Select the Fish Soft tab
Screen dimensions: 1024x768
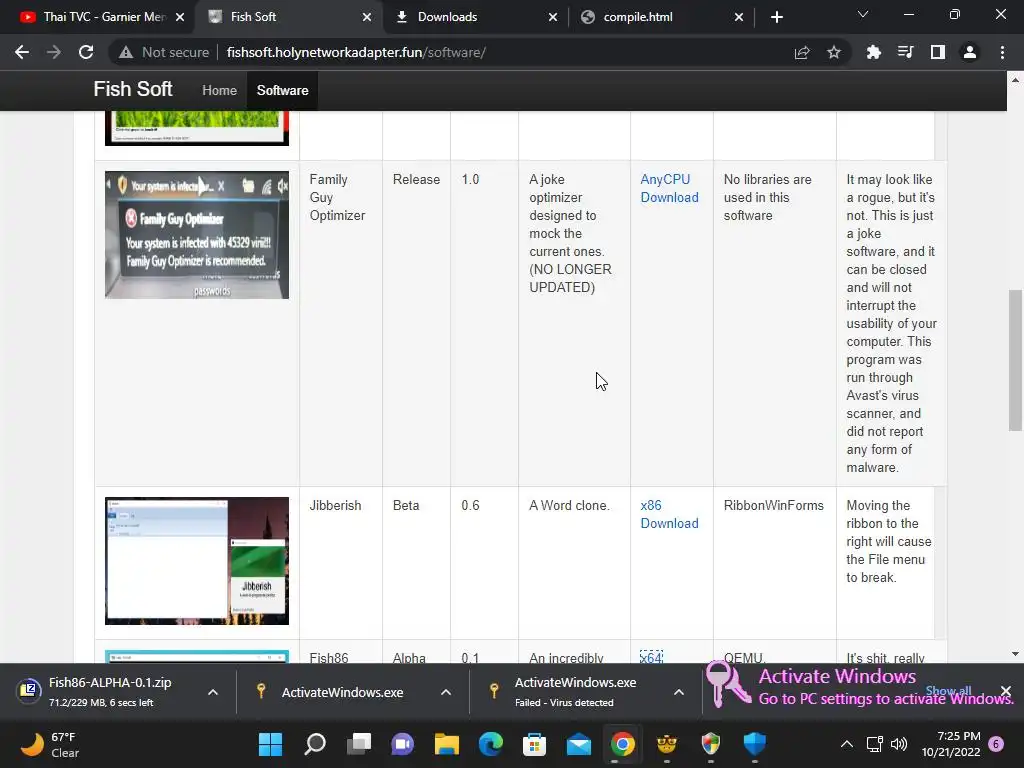point(281,17)
